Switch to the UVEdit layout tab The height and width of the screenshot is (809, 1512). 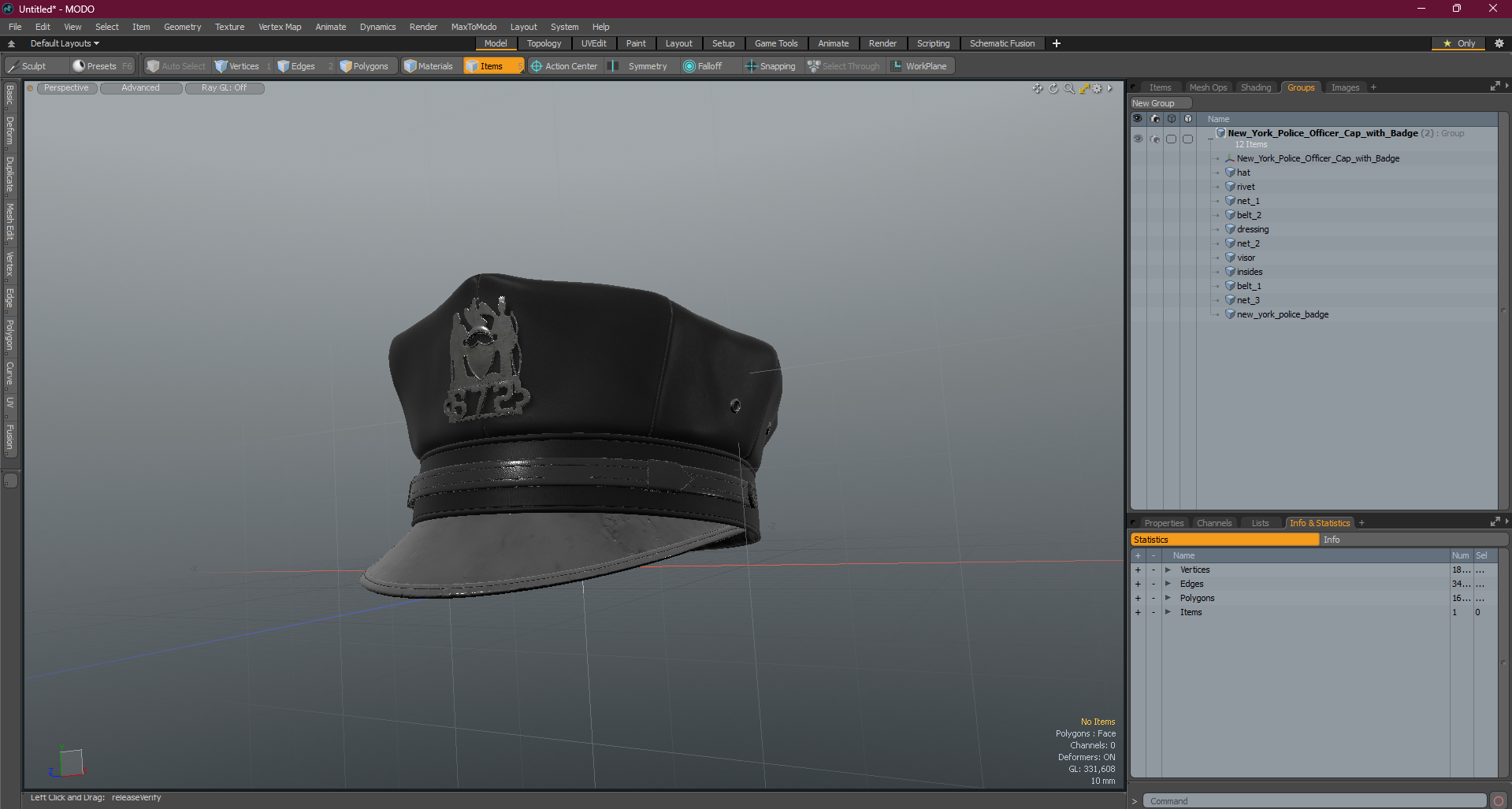pos(593,43)
